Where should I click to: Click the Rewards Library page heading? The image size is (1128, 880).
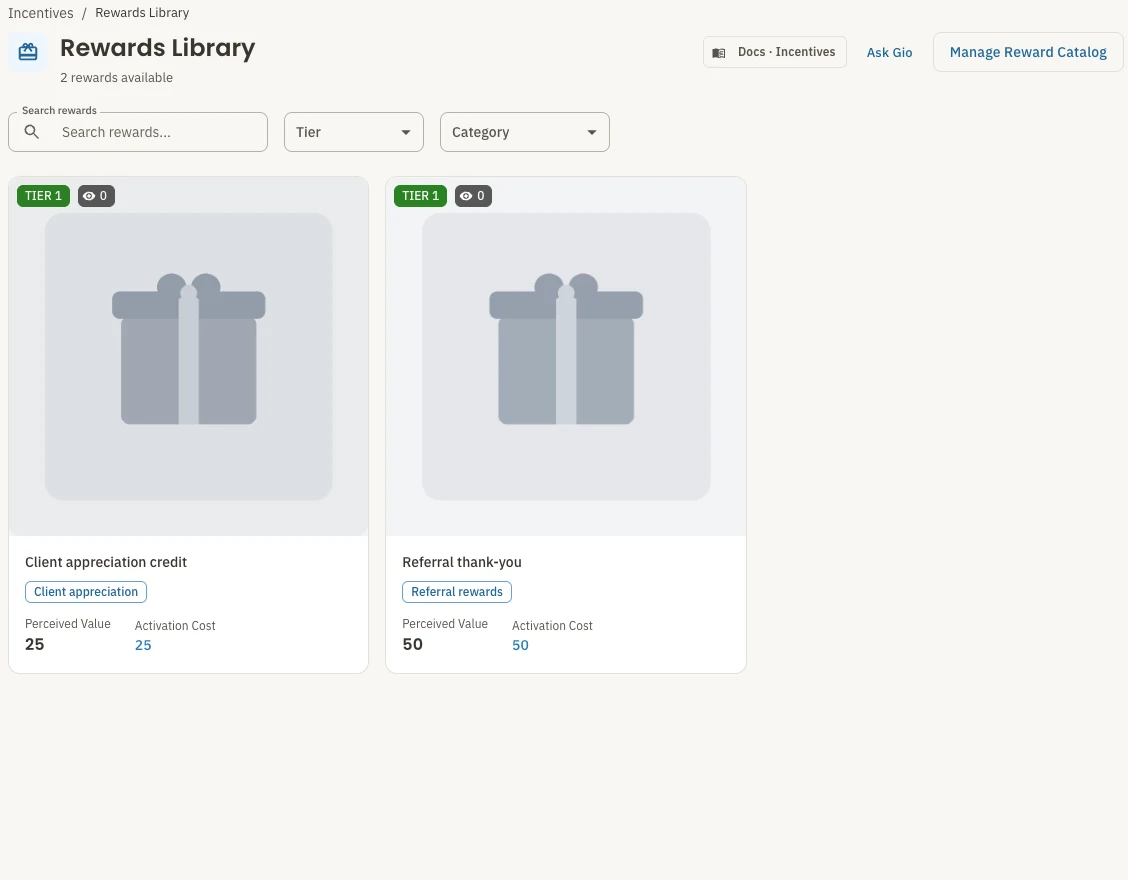[158, 47]
